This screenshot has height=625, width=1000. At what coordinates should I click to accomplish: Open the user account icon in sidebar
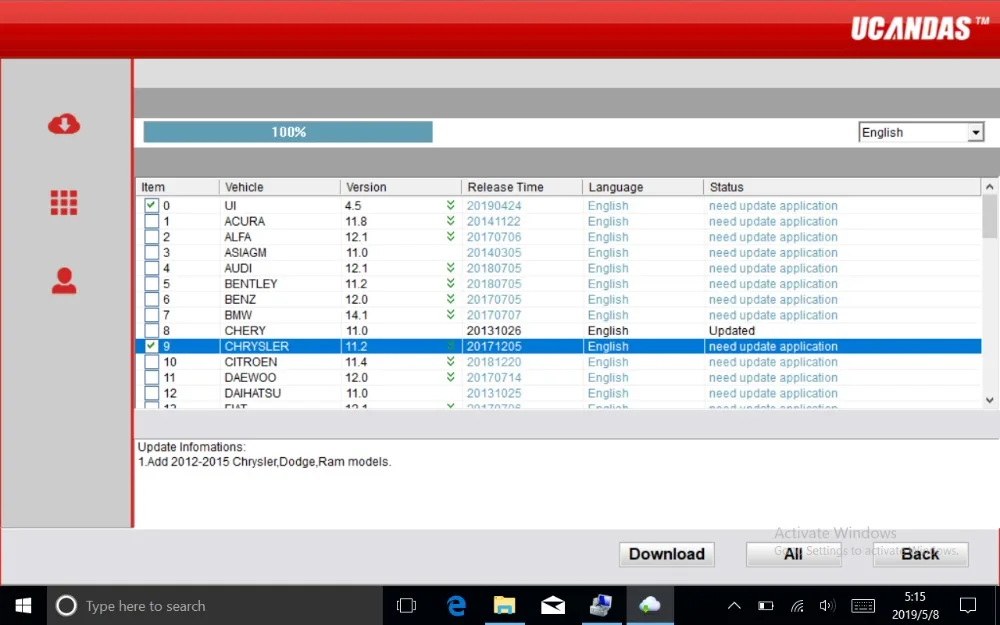pyautogui.click(x=64, y=281)
